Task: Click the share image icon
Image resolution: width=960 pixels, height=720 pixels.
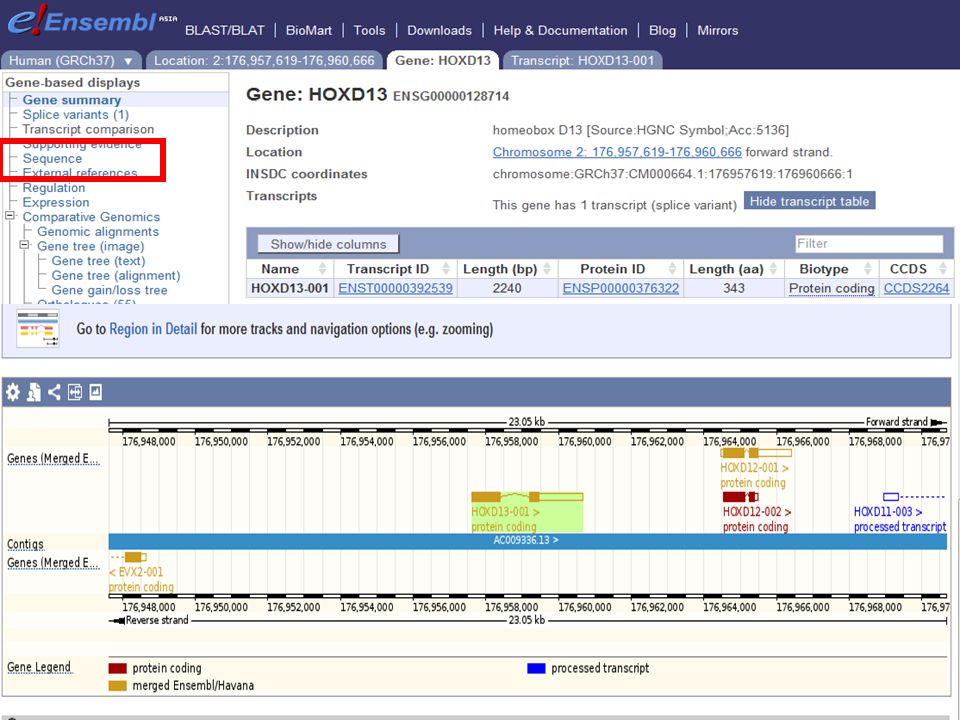Action: (x=54, y=392)
